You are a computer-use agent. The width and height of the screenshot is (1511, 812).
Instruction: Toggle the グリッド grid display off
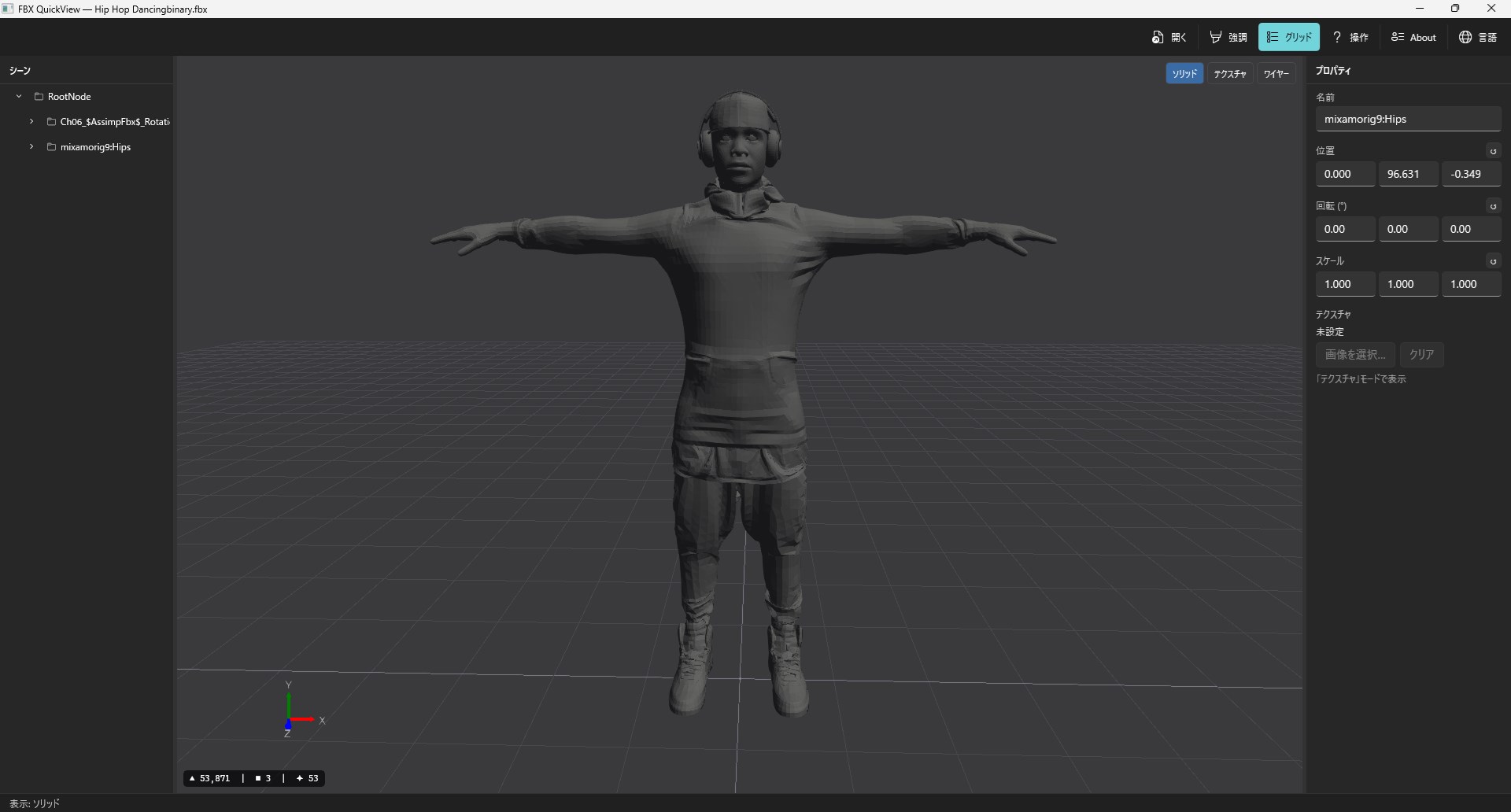click(1289, 37)
